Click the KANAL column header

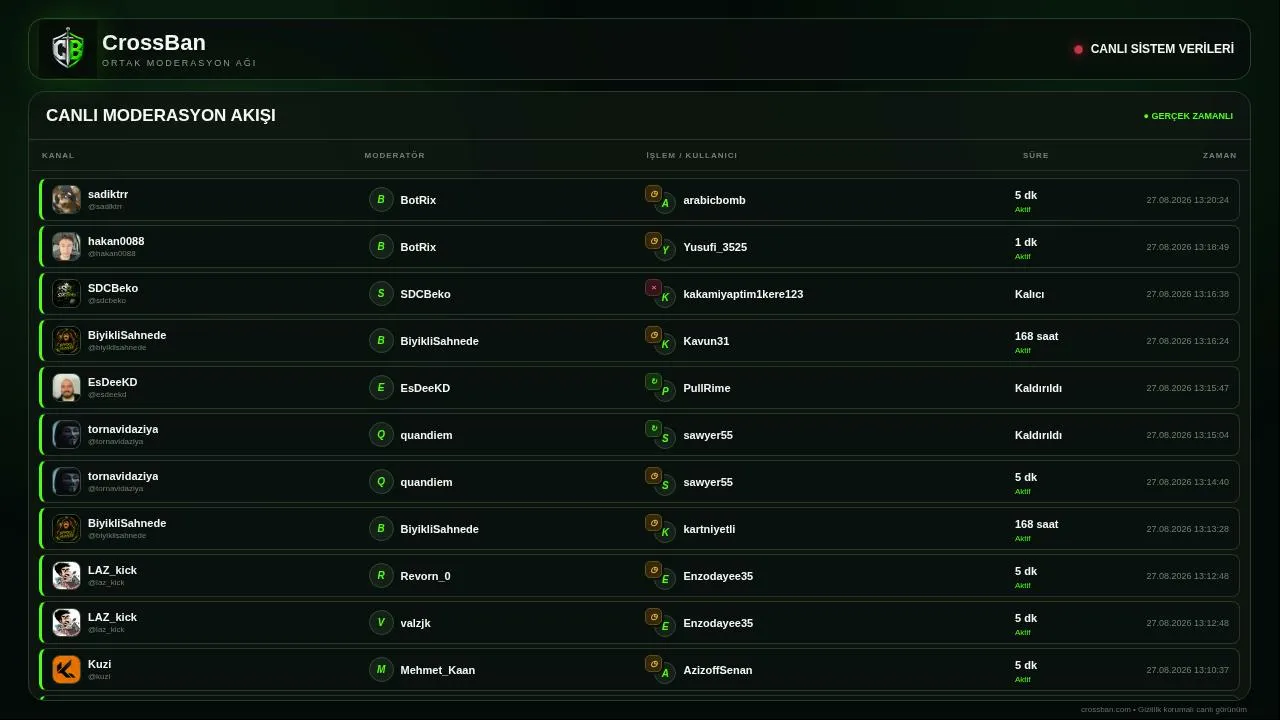[x=58, y=155]
